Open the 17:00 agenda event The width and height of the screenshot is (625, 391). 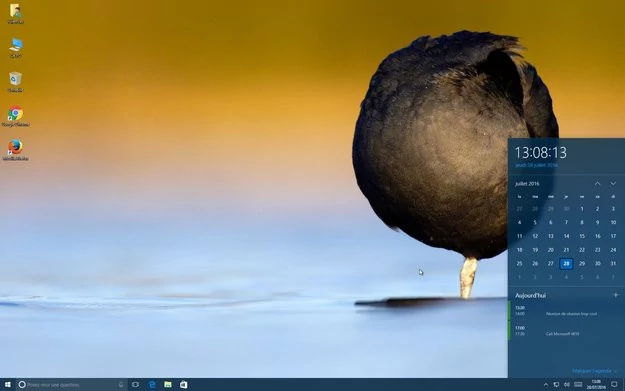(x=566, y=331)
